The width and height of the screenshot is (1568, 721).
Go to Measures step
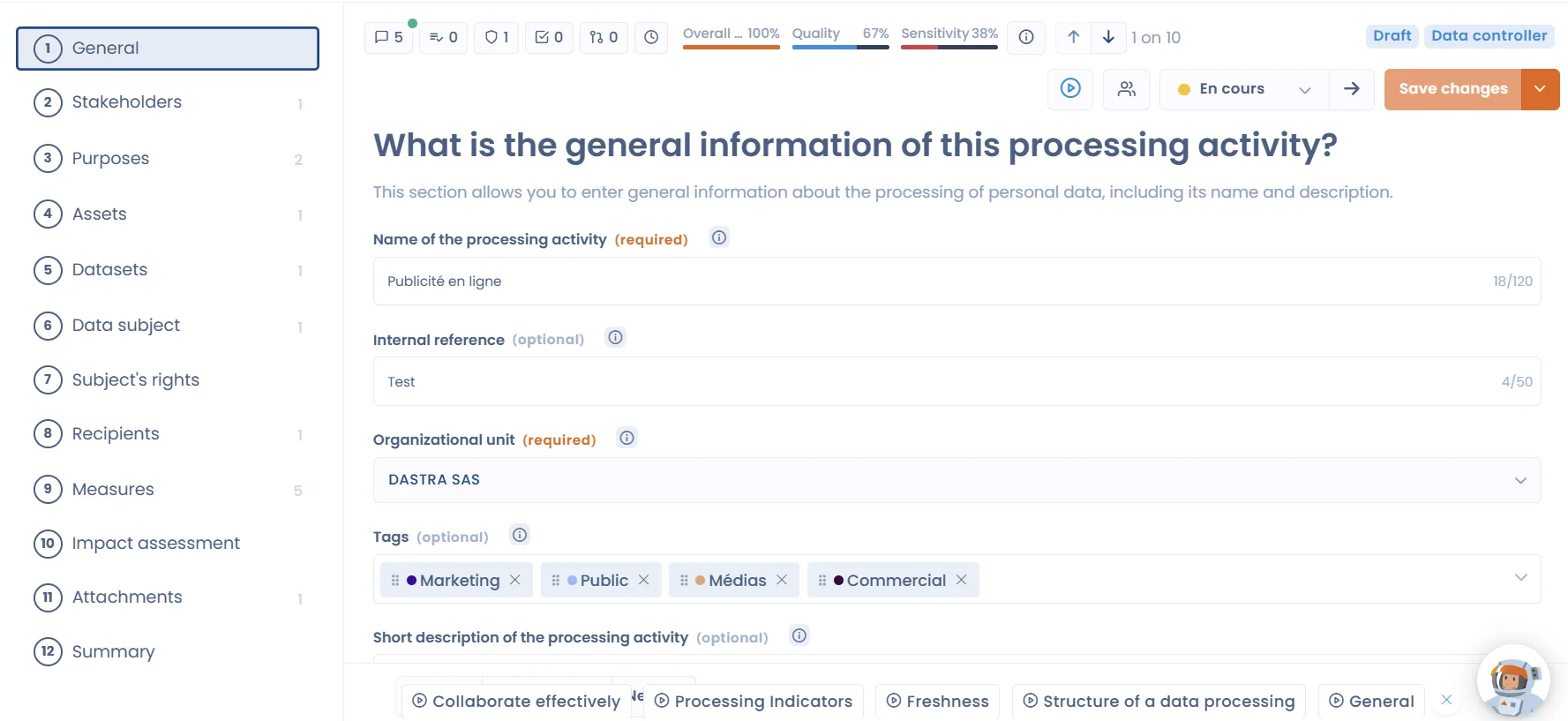168,490
